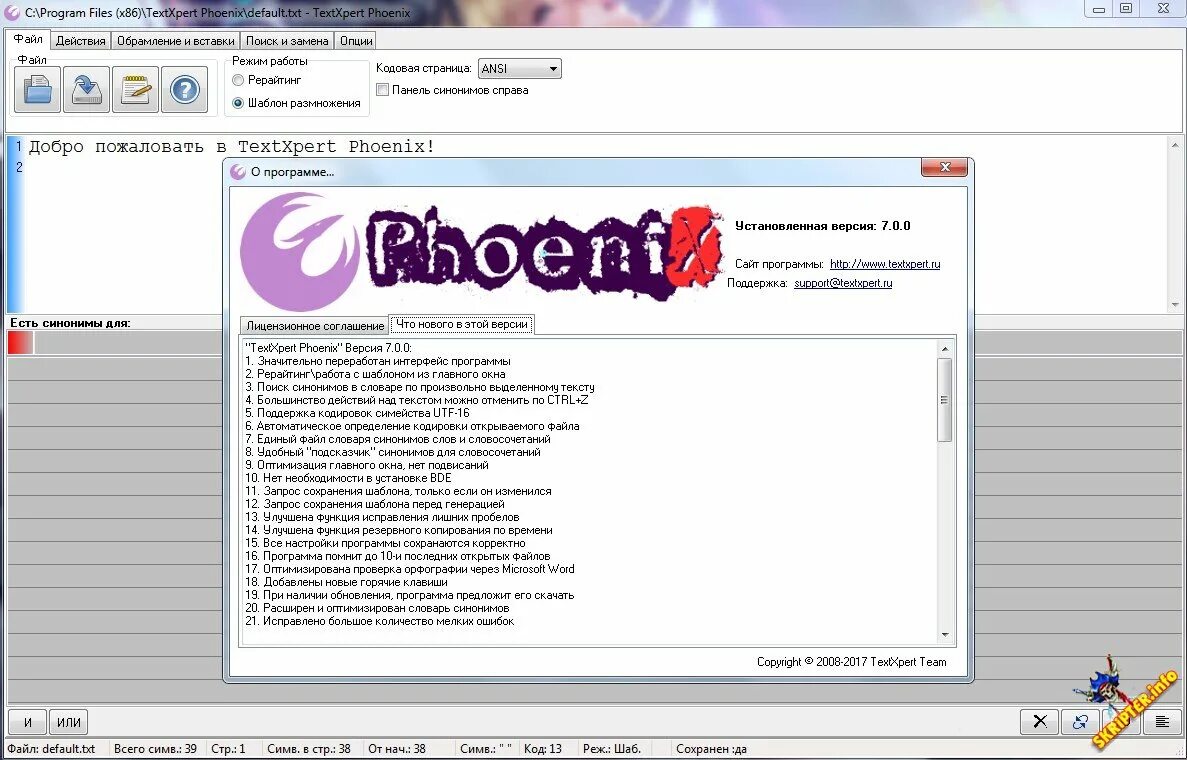Click line 2 Рерайтинг\работа с шаблоном

tap(375, 374)
